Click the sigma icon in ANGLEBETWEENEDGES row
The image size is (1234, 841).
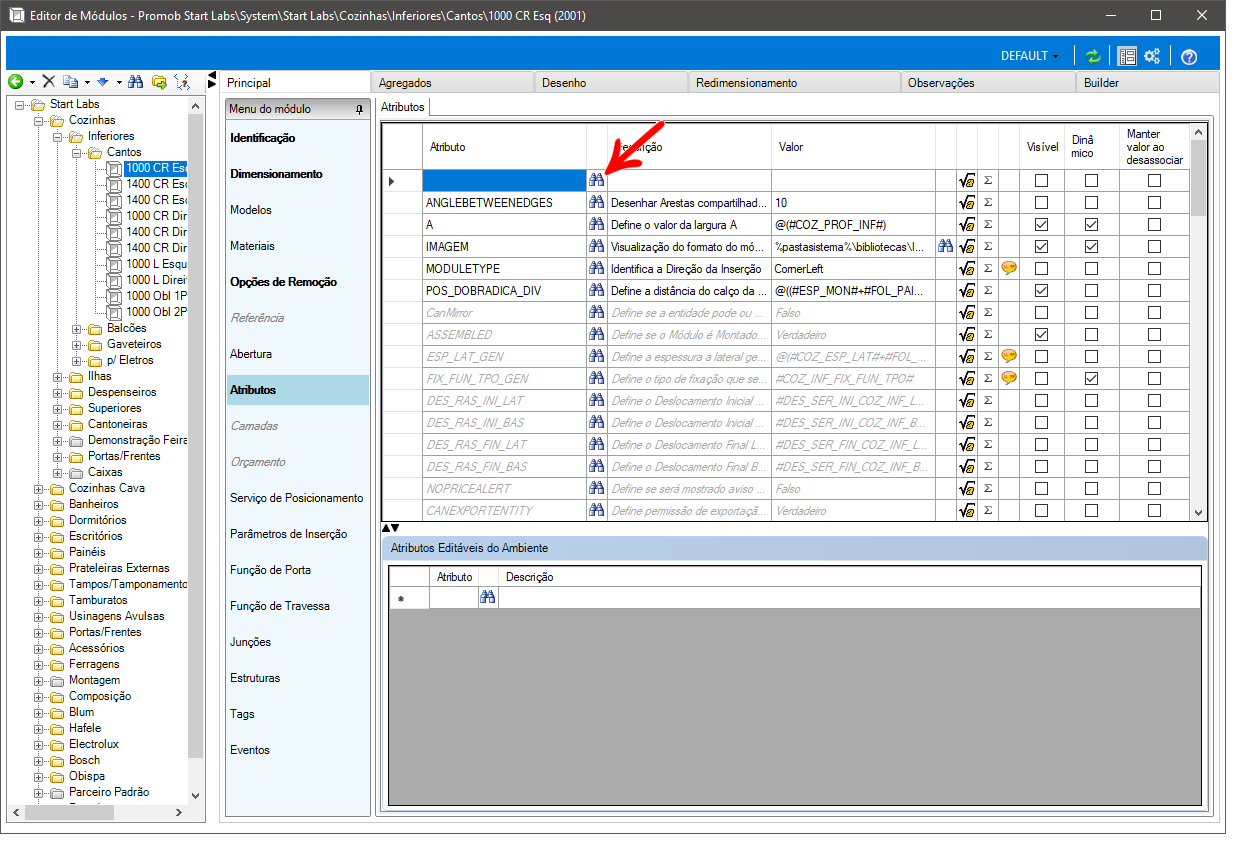pyautogui.click(x=987, y=202)
